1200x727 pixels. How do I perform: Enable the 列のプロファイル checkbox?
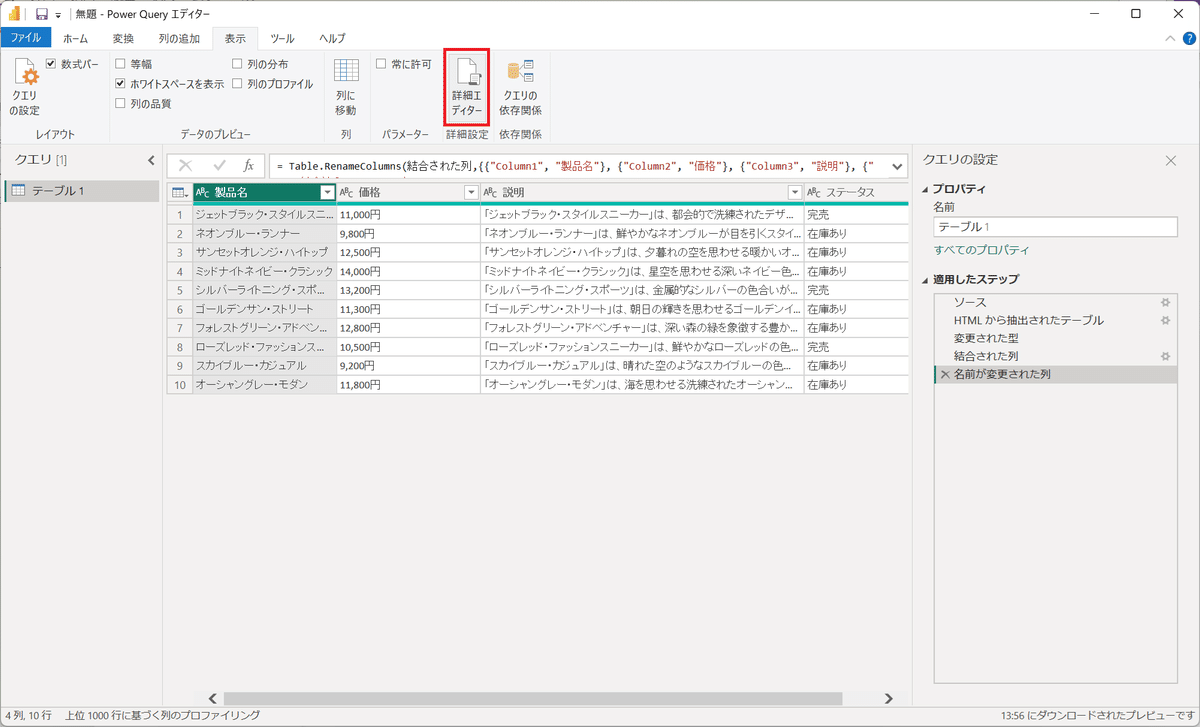pyautogui.click(x=237, y=84)
